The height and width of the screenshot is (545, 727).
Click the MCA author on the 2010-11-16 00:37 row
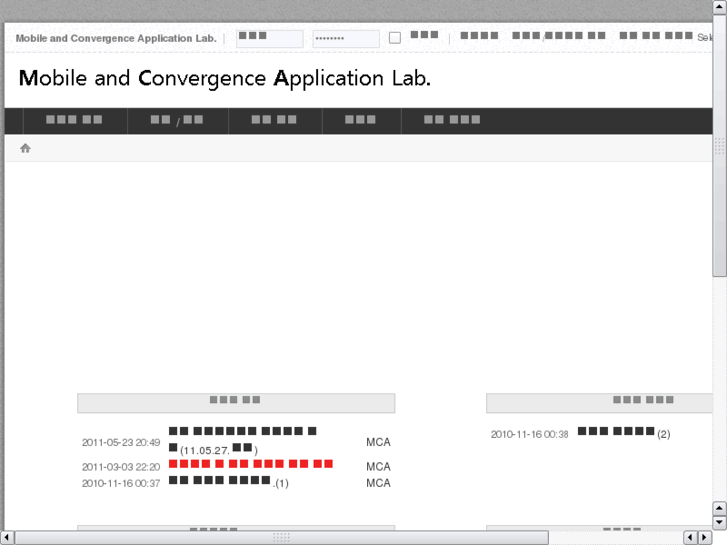tap(378, 483)
